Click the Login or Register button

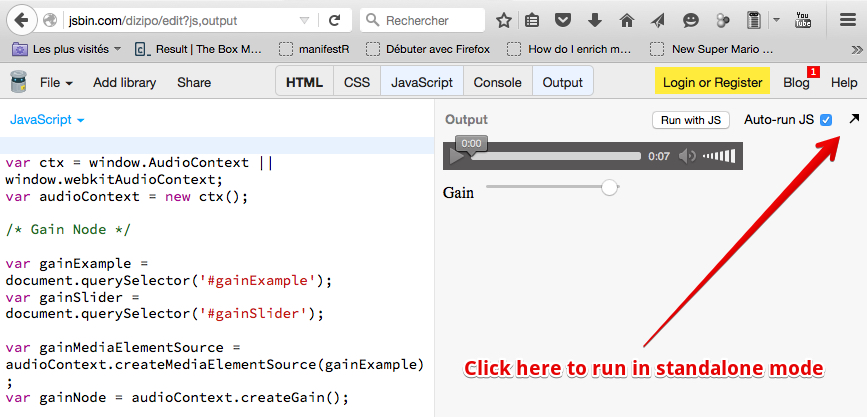point(712,82)
